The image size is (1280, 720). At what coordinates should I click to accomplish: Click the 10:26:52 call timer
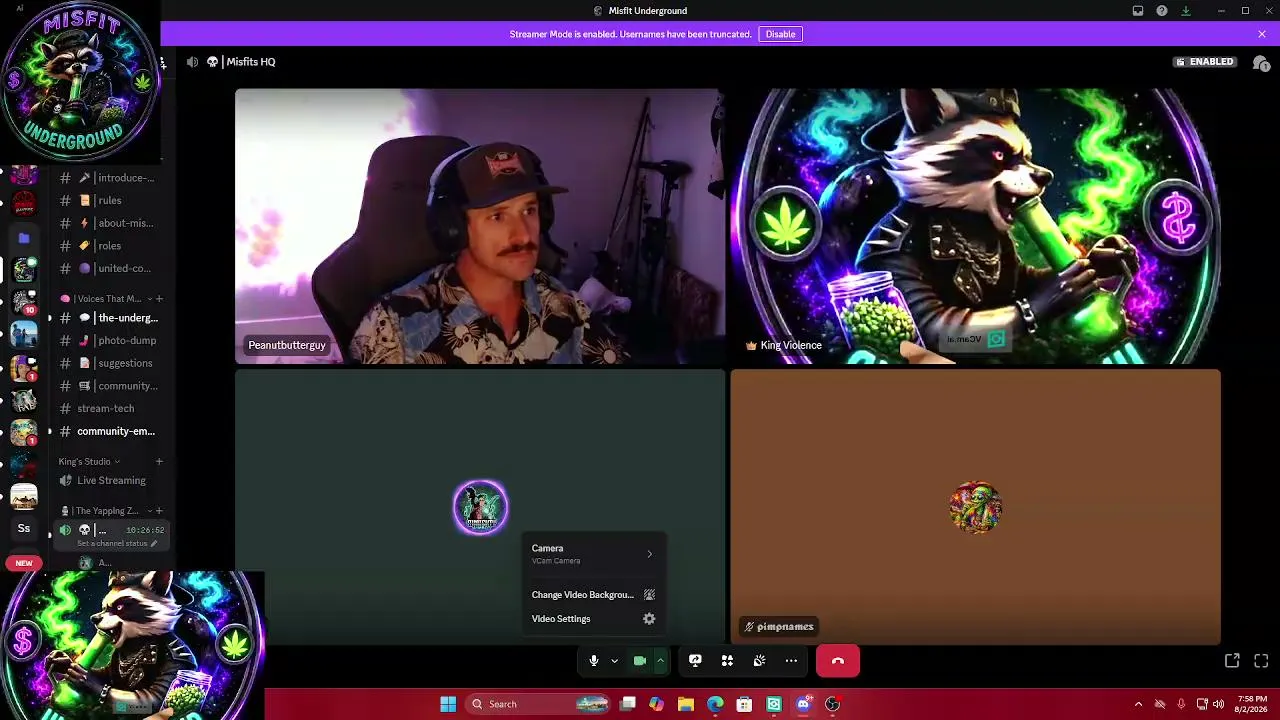tap(145, 530)
